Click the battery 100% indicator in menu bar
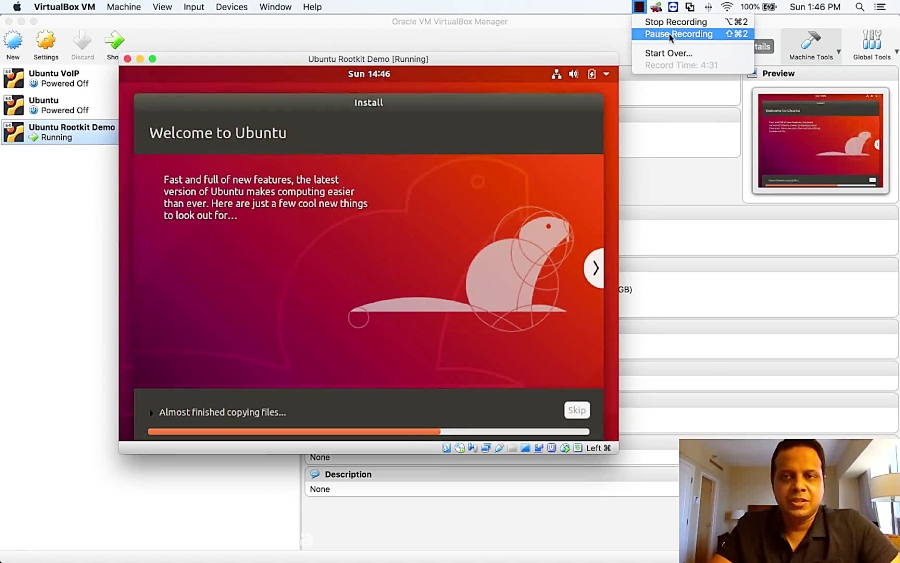The width and height of the screenshot is (900, 563). point(758,7)
